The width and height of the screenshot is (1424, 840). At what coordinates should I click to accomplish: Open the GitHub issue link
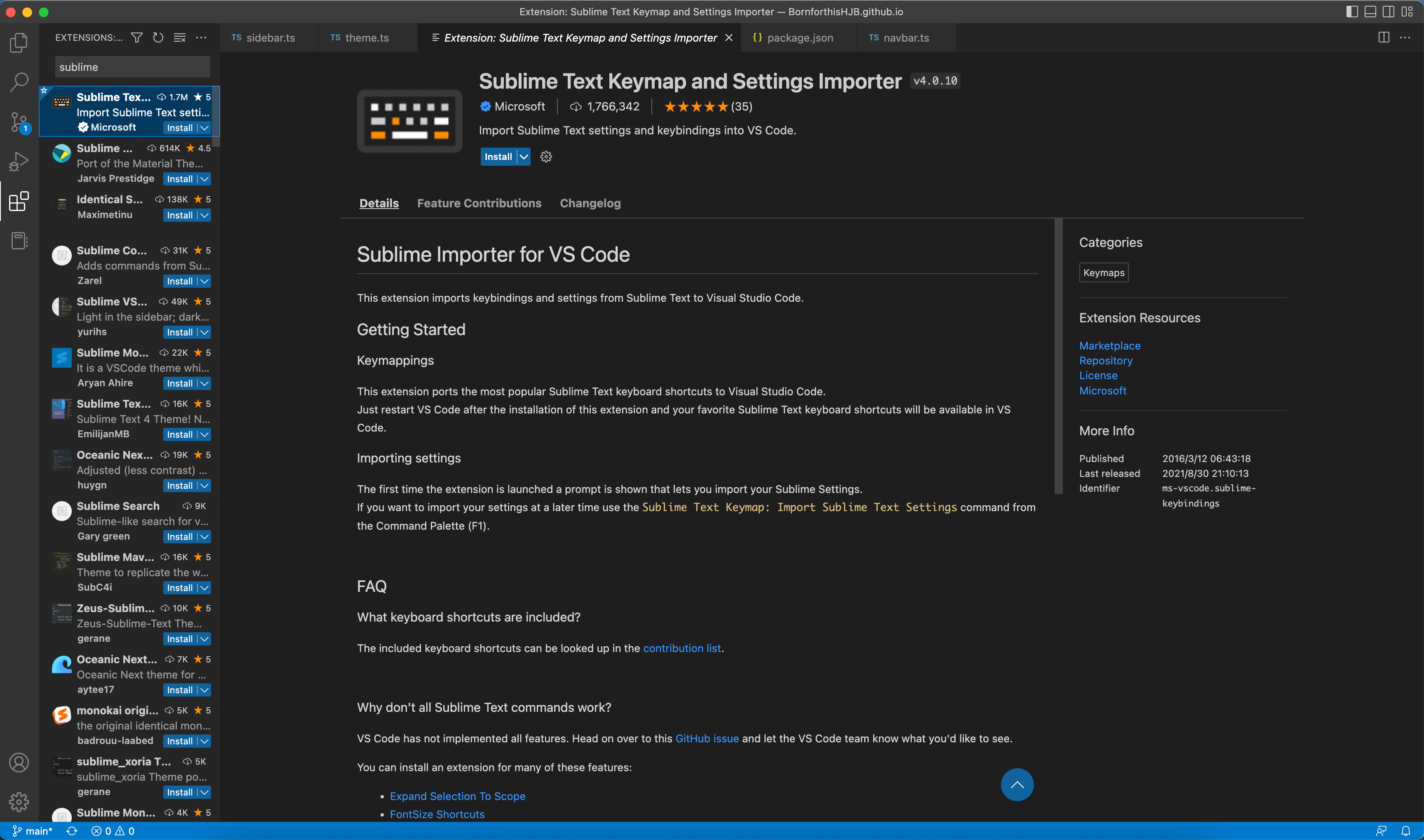[x=707, y=738]
